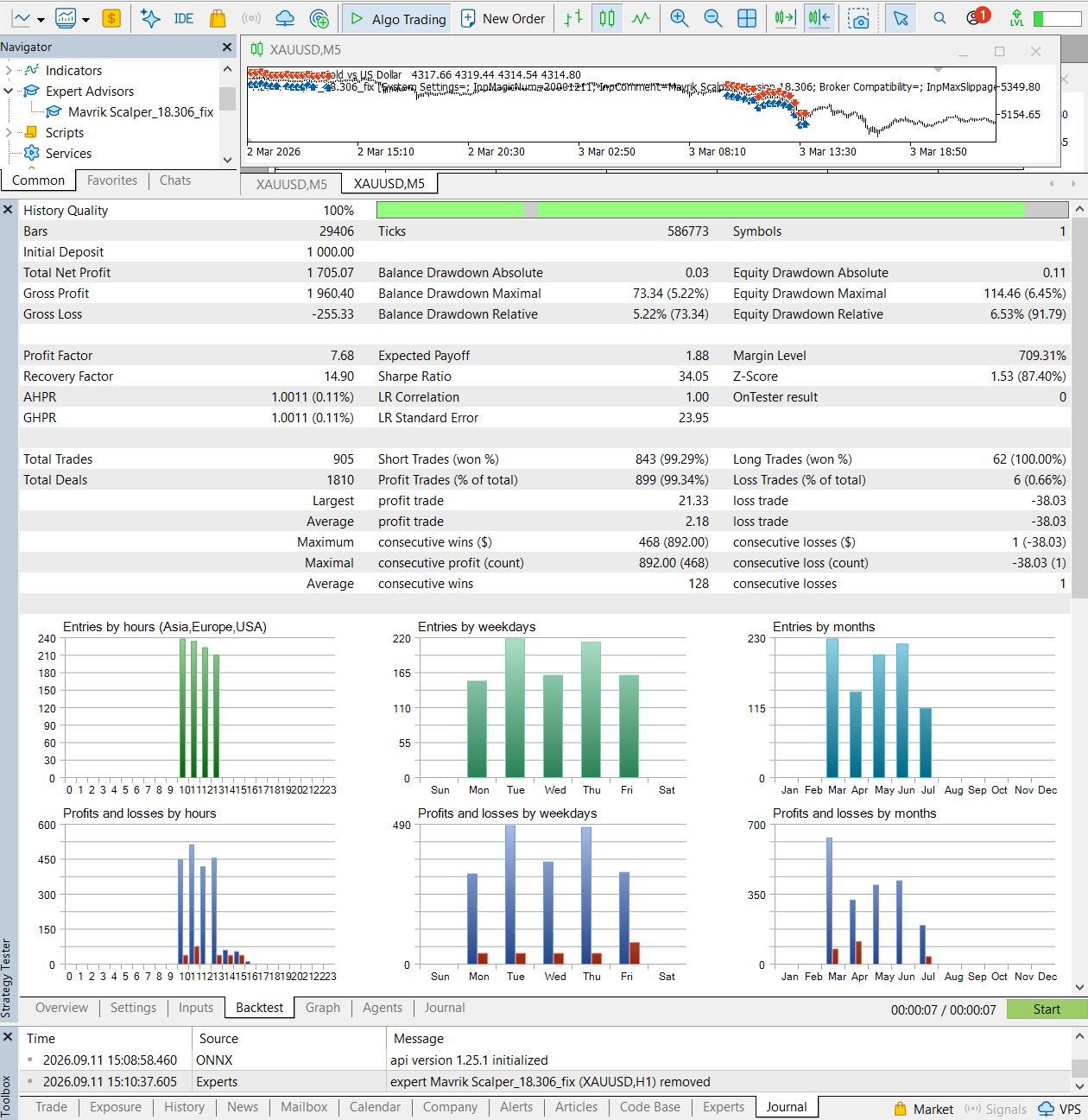Image resolution: width=1088 pixels, height=1120 pixels.
Task: Open VPS in the status bar
Action: [x=1060, y=1109]
